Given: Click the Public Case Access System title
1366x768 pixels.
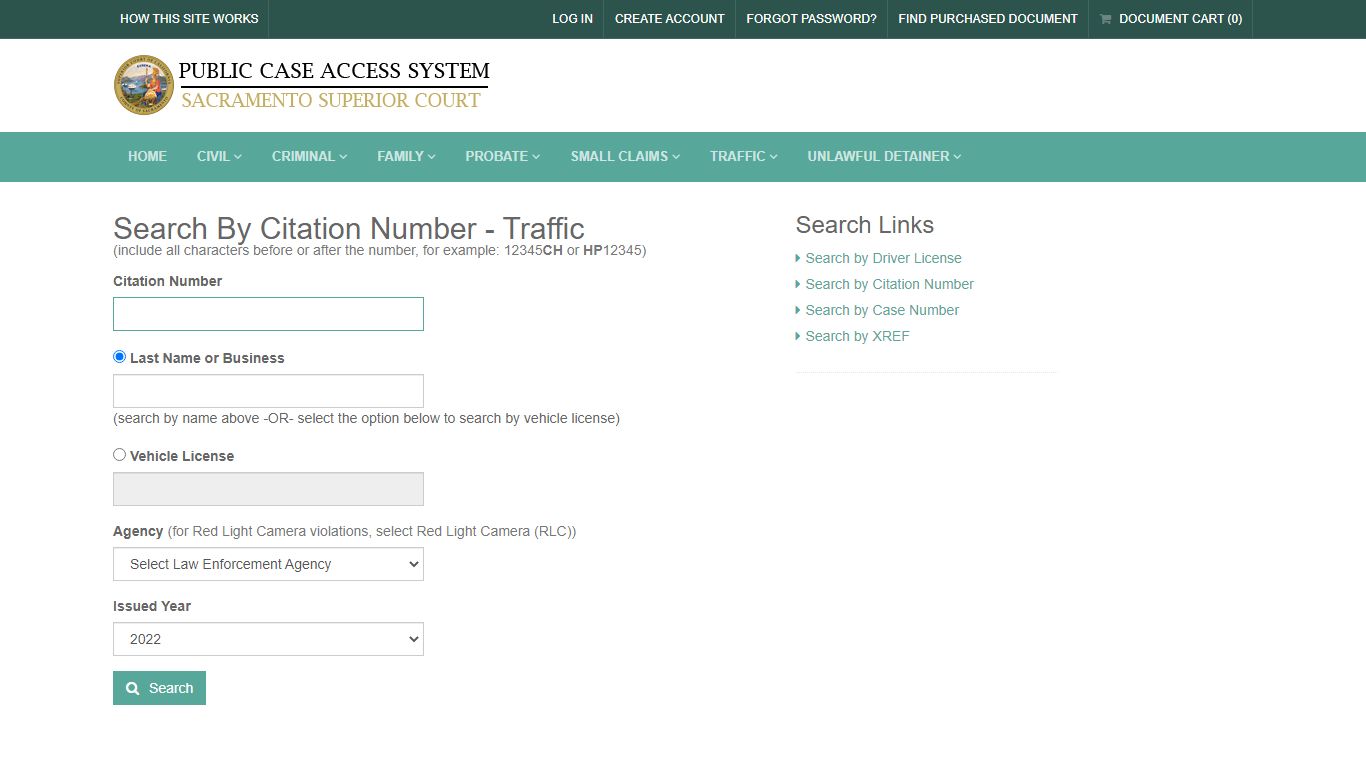Looking at the screenshot, I should point(334,71).
